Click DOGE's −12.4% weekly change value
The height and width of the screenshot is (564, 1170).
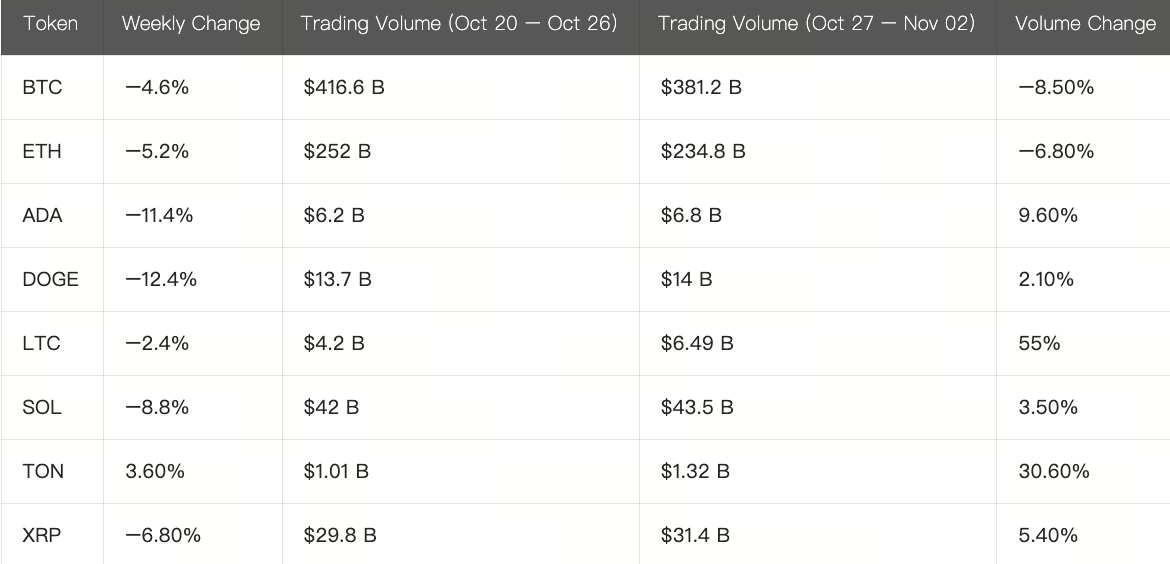click(161, 280)
